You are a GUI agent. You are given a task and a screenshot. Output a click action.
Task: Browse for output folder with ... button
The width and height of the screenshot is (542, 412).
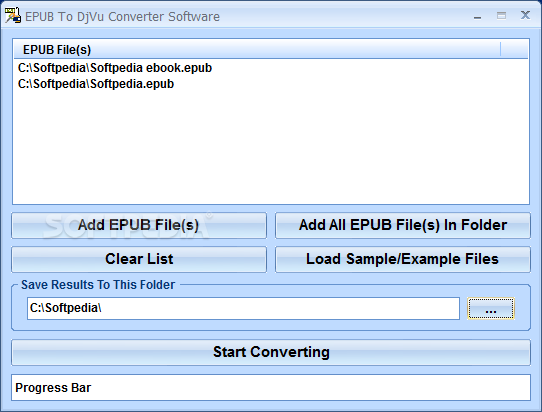pyautogui.click(x=491, y=308)
